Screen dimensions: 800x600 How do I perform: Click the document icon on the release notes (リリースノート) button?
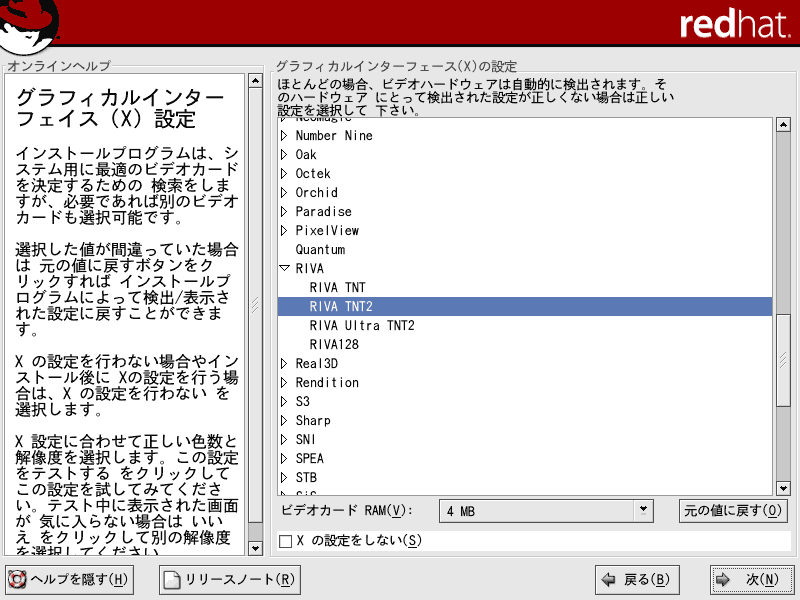click(x=172, y=580)
